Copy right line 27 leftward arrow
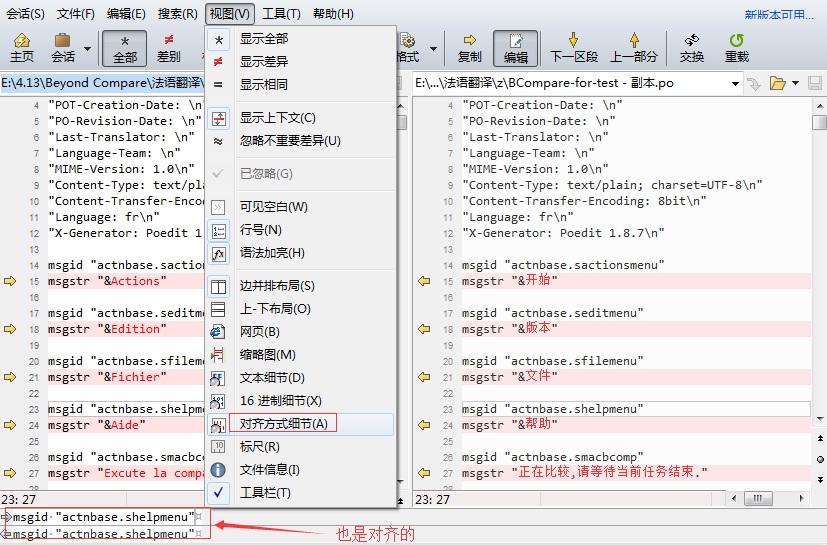Image resolution: width=827 pixels, height=545 pixels. 424,473
